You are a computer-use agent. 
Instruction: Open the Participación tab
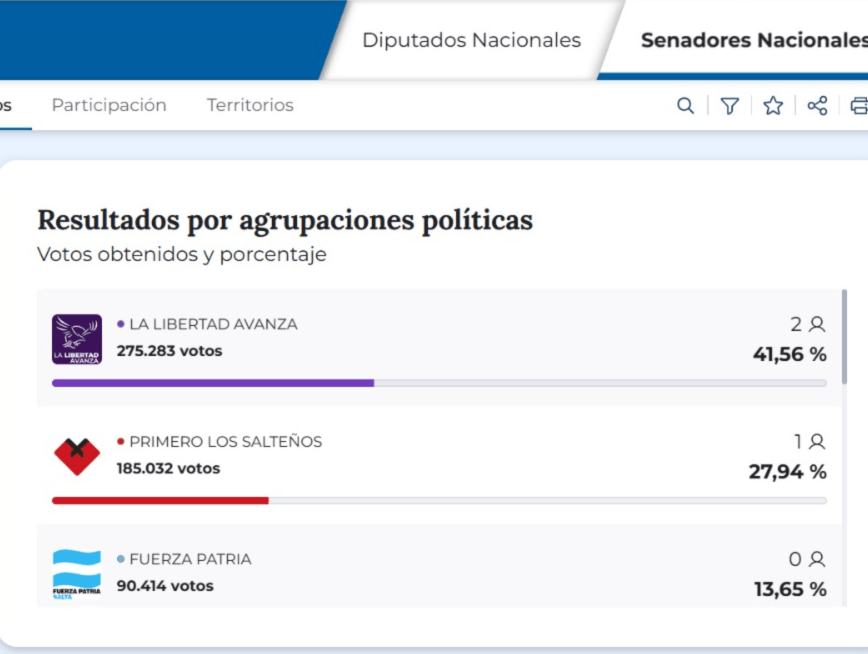pyautogui.click(x=109, y=105)
